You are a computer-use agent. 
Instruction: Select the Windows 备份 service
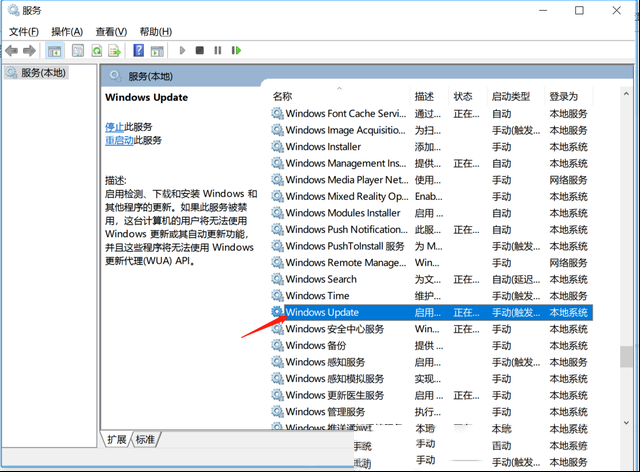click(x=431, y=345)
